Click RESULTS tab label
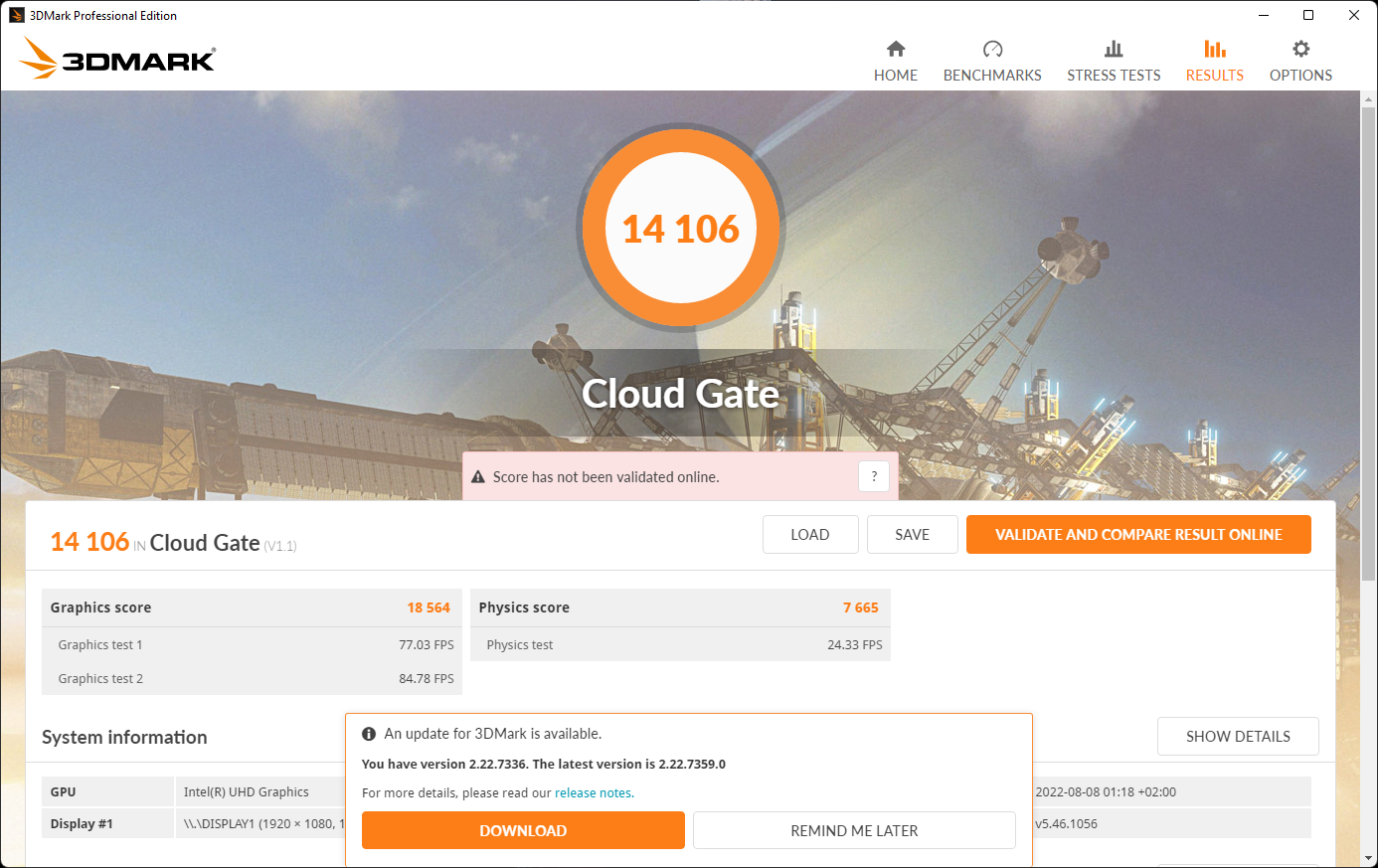The width and height of the screenshot is (1378, 868). [1214, 76]
